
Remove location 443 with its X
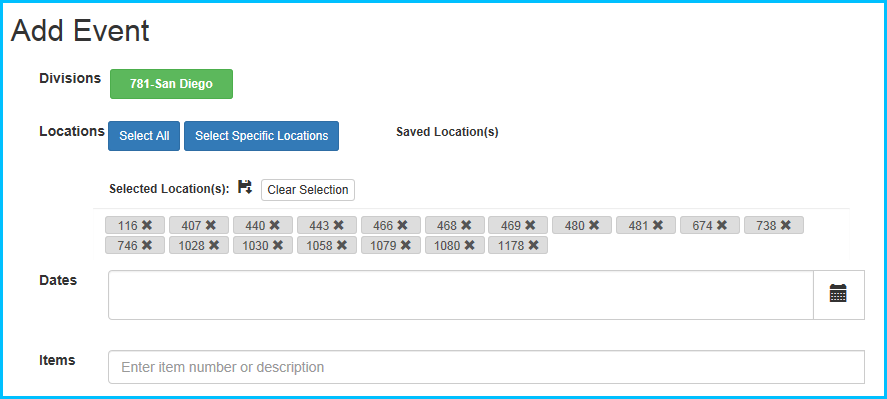tap(339, 225)
